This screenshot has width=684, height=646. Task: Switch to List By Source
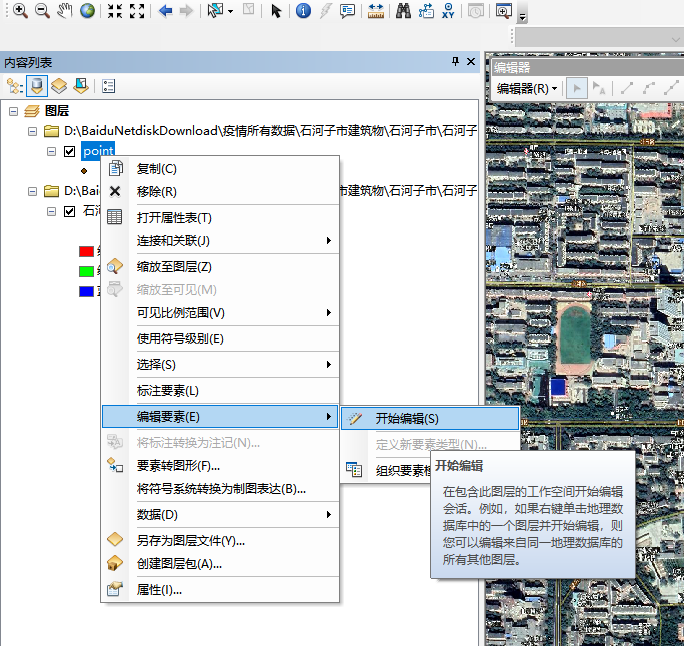[x=37, y=85]
